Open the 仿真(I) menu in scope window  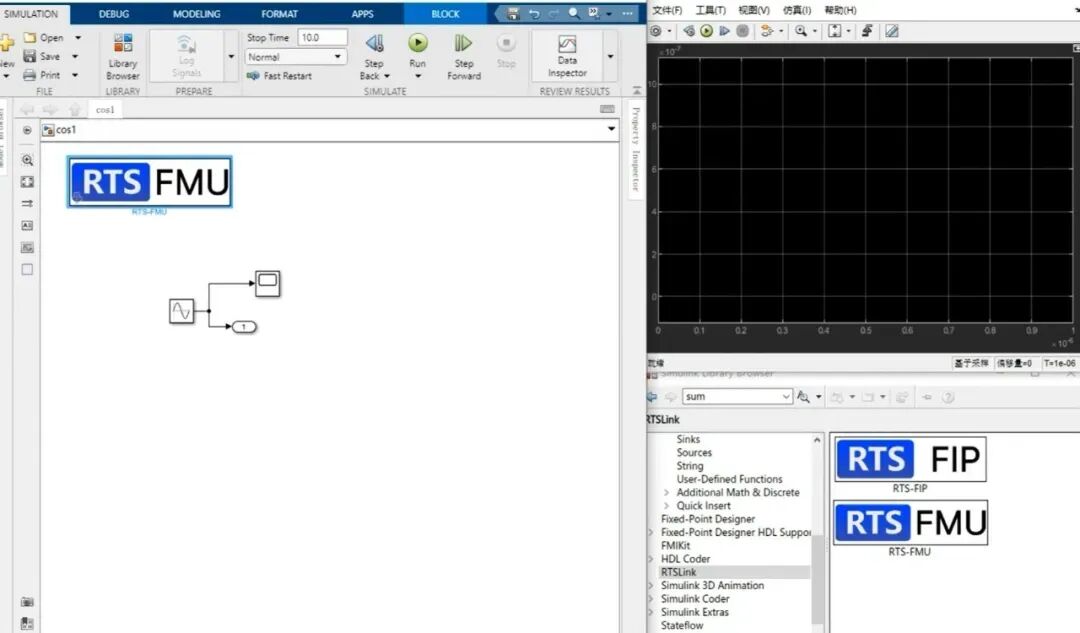pos(797,10)
